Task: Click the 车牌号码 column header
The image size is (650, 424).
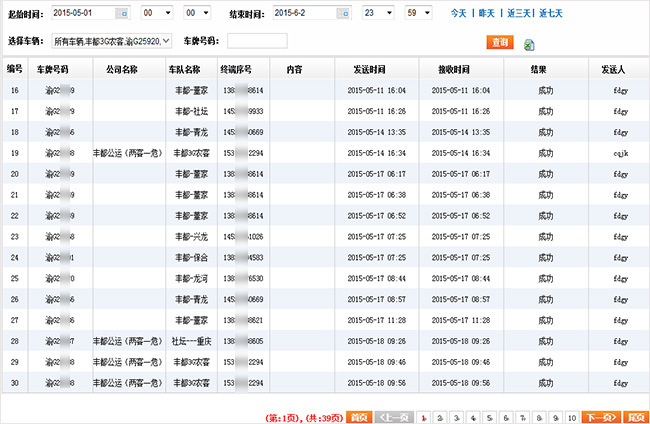Action: click(x=53, y=69)
